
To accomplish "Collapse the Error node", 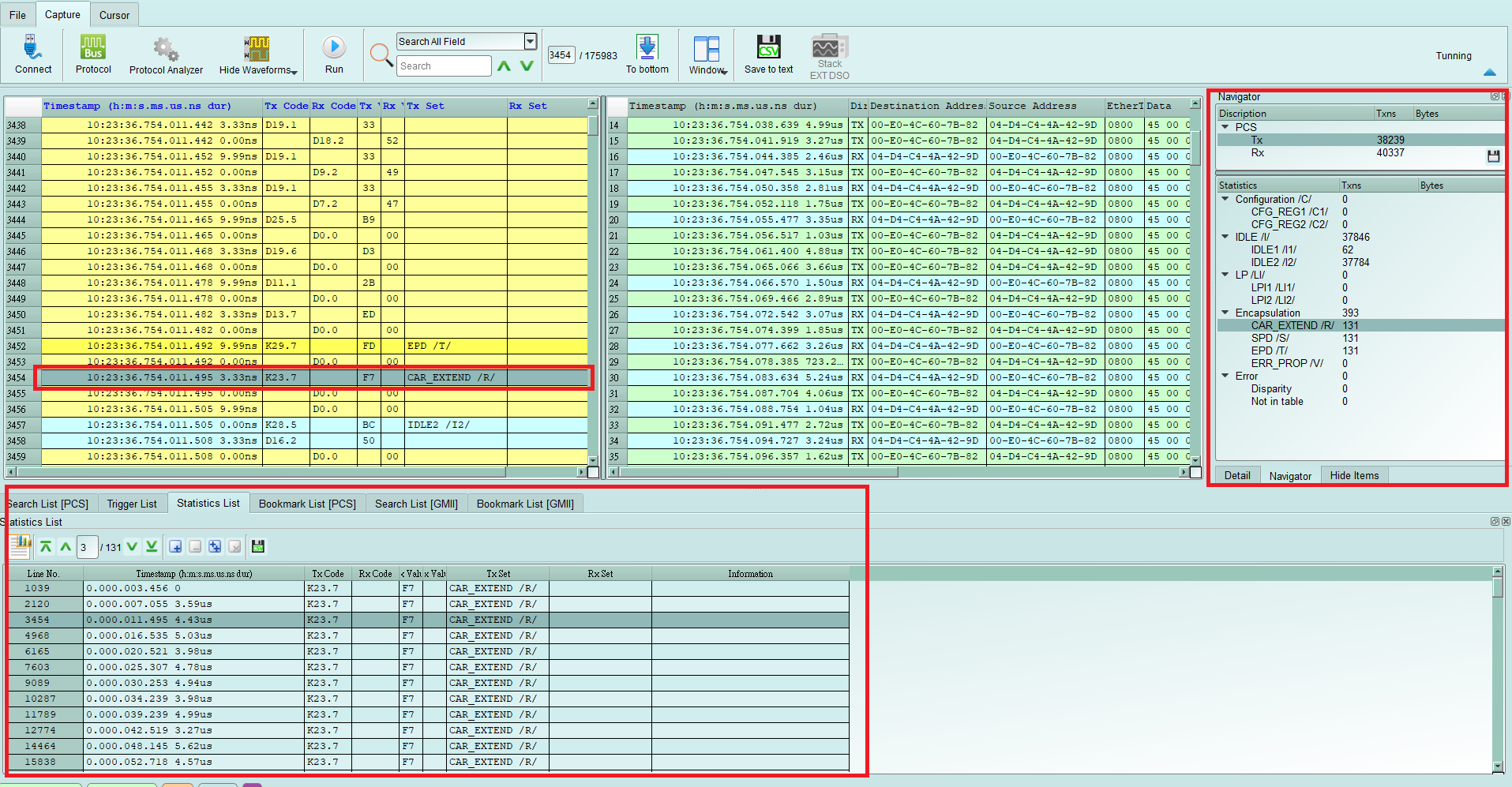I will [1225, 376].
